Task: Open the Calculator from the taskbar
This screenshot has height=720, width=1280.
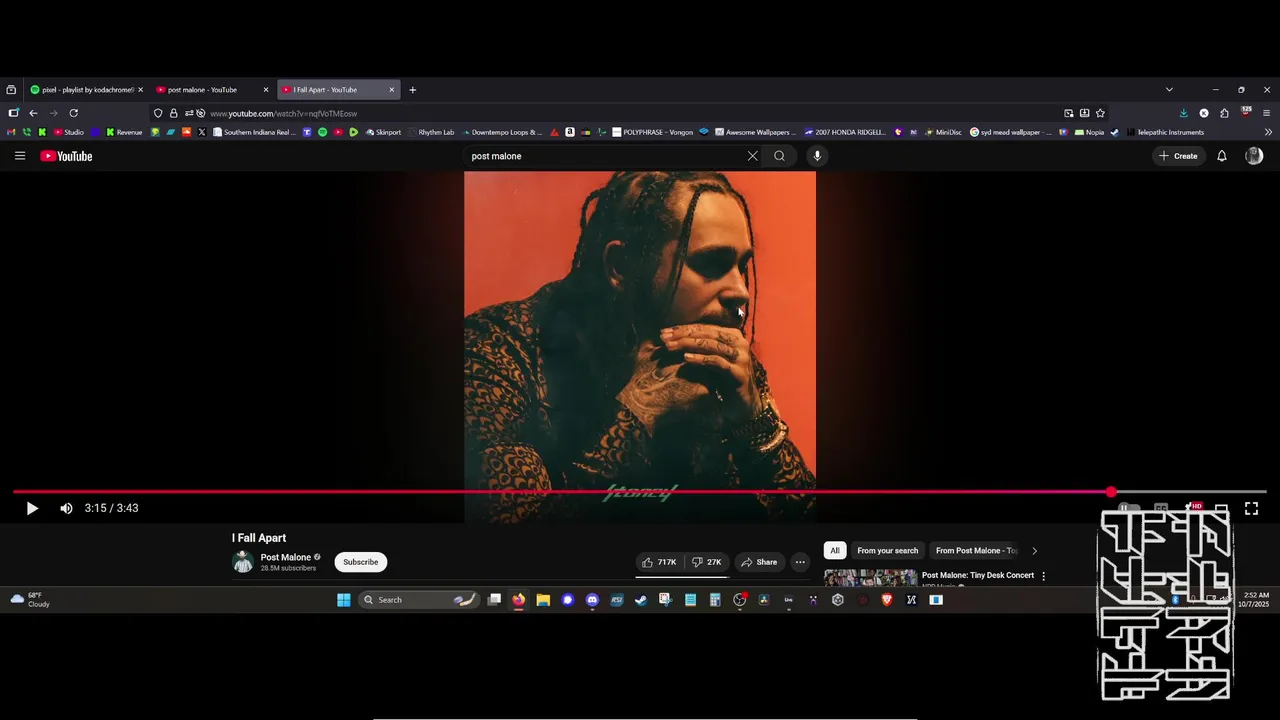Action: click(715, 600)
